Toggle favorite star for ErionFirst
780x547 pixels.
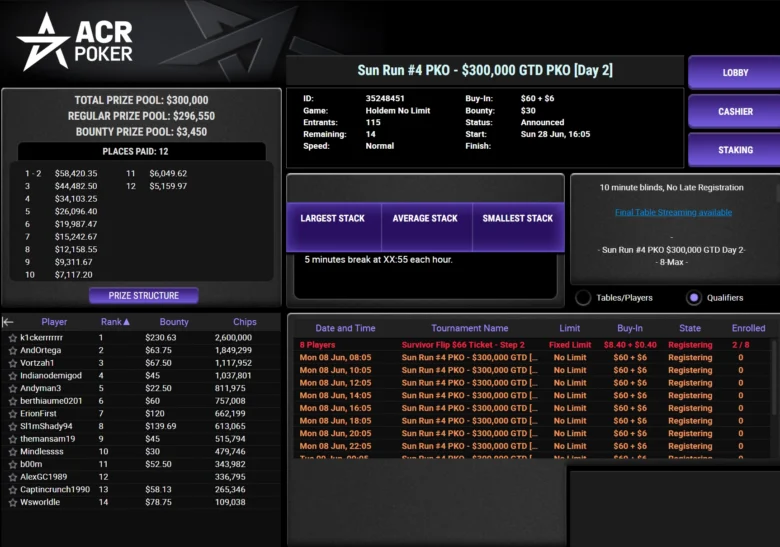click(x=12, y=414)
